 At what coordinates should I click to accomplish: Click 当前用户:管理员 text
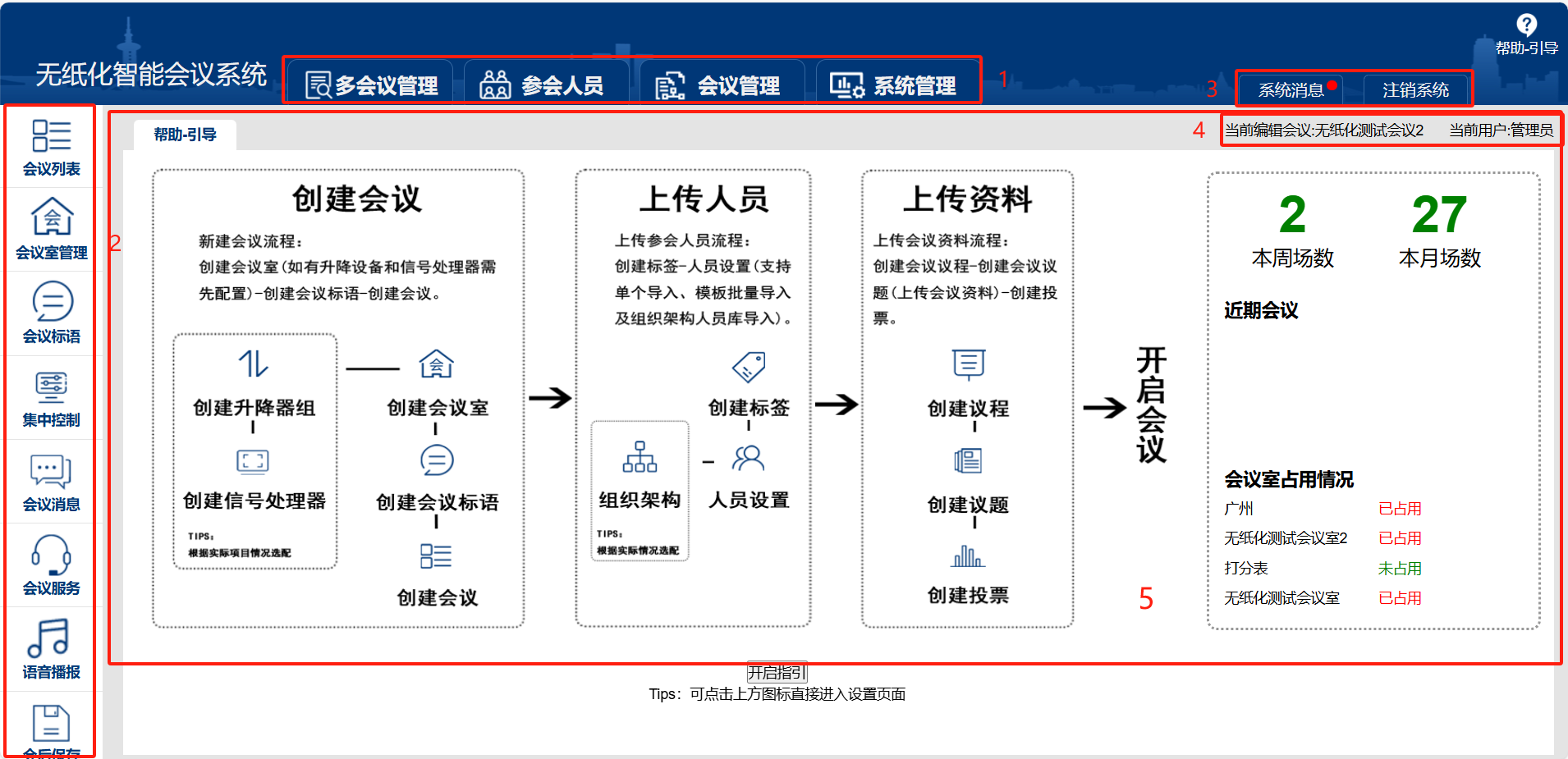pyautogui.click(x=1501, y=130)
